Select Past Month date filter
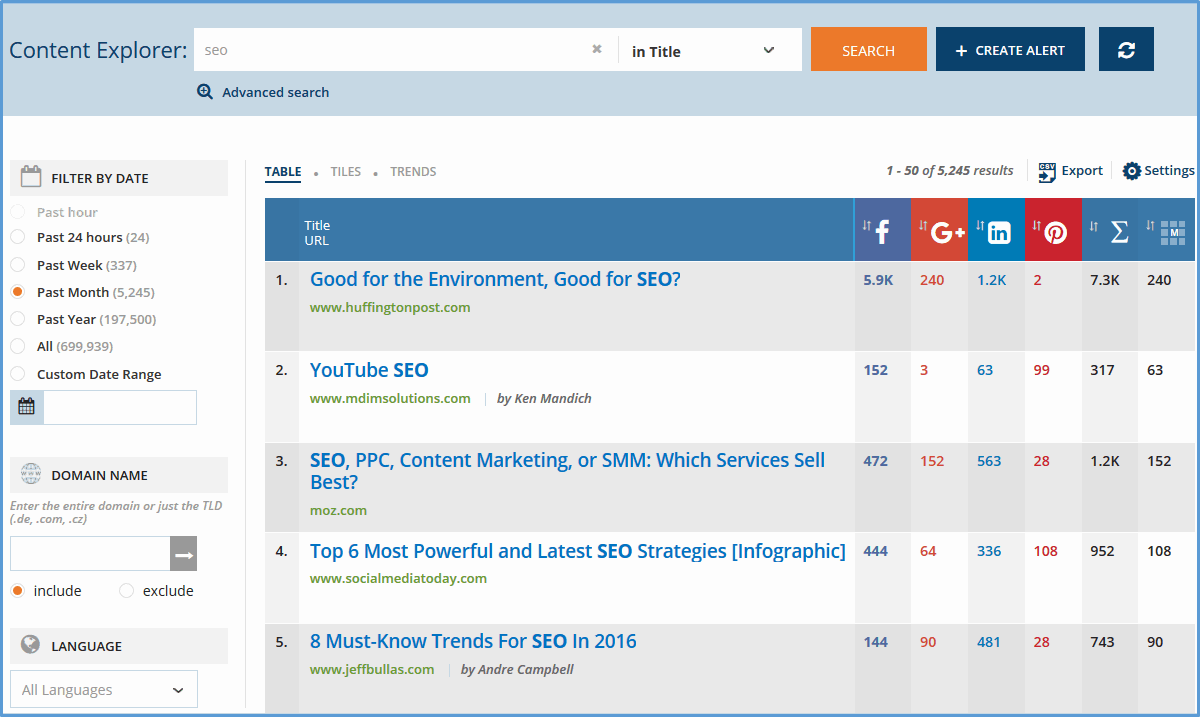The image size is (1200, 717). tap(17, 292)
